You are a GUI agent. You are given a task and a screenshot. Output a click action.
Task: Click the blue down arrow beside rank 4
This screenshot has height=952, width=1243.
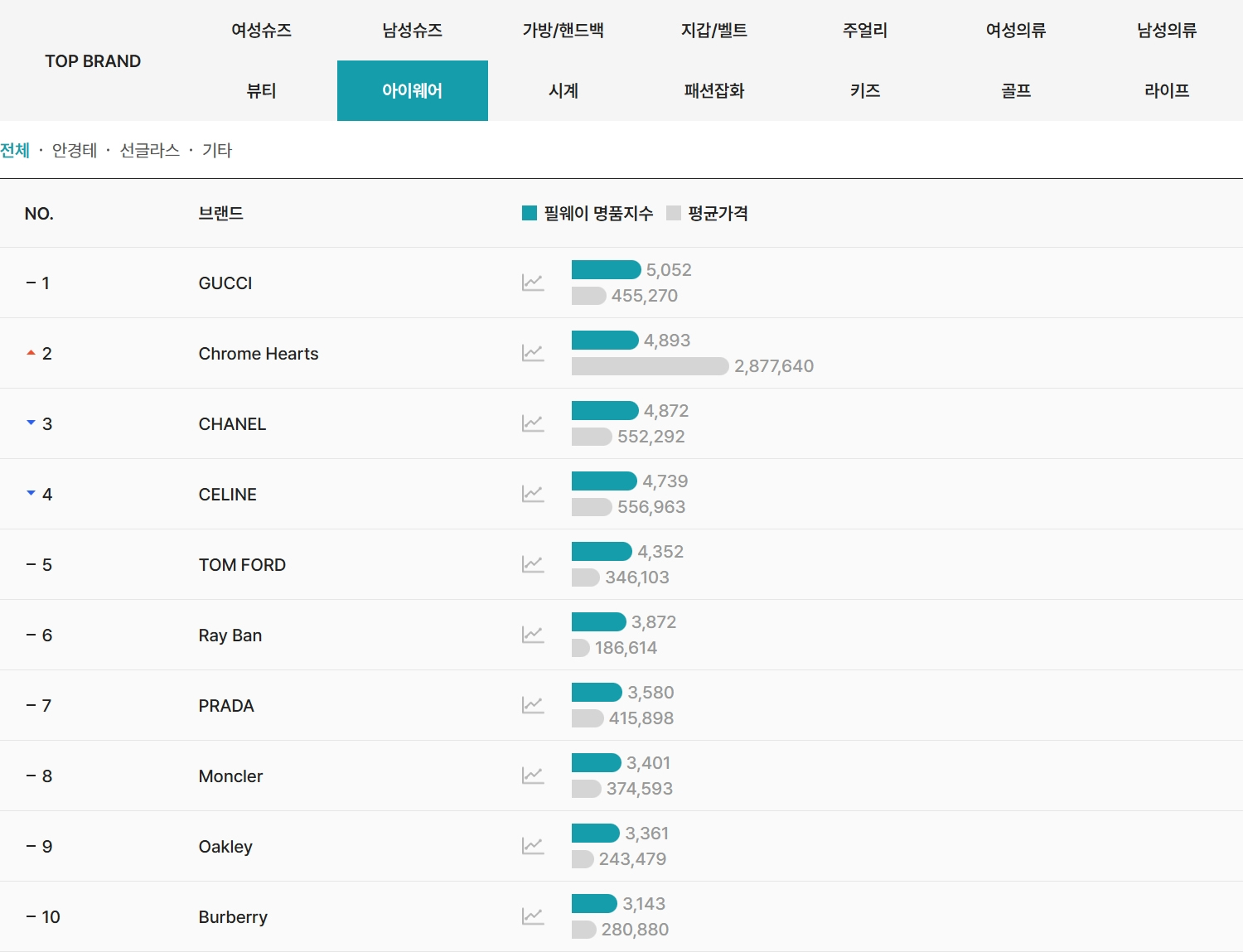coord(31,493)
